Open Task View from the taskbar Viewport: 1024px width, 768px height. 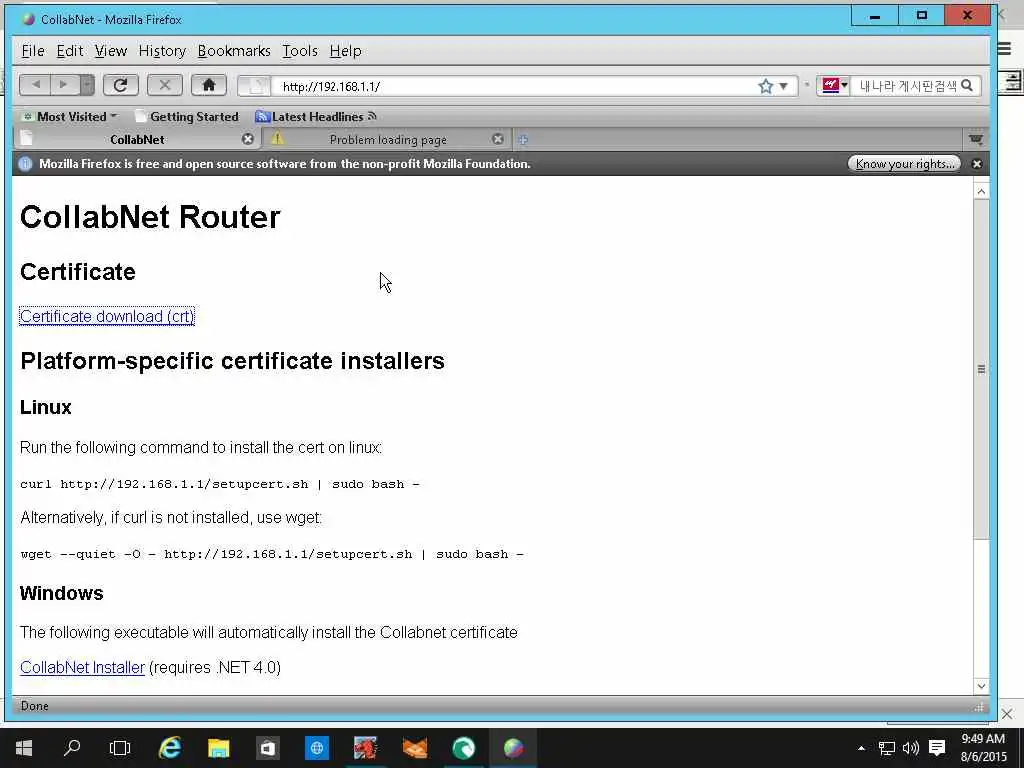[120, 748]
